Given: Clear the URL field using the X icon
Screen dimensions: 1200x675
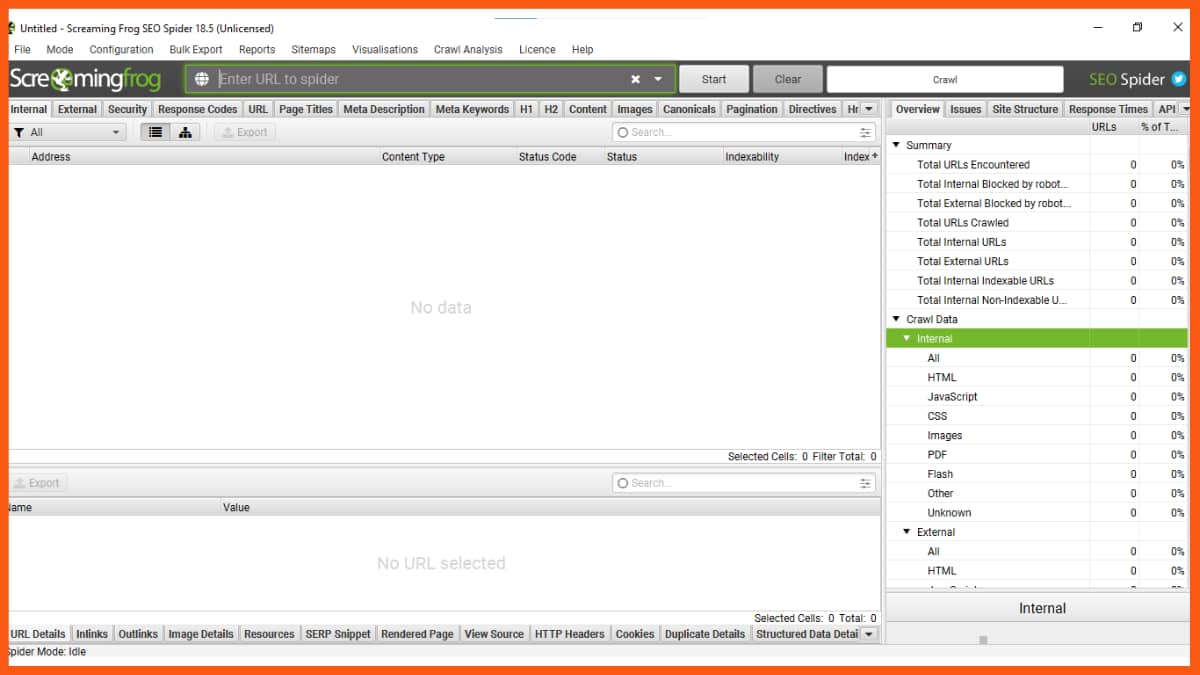Looking at the screenshot, I should click(x=635, y=78).
